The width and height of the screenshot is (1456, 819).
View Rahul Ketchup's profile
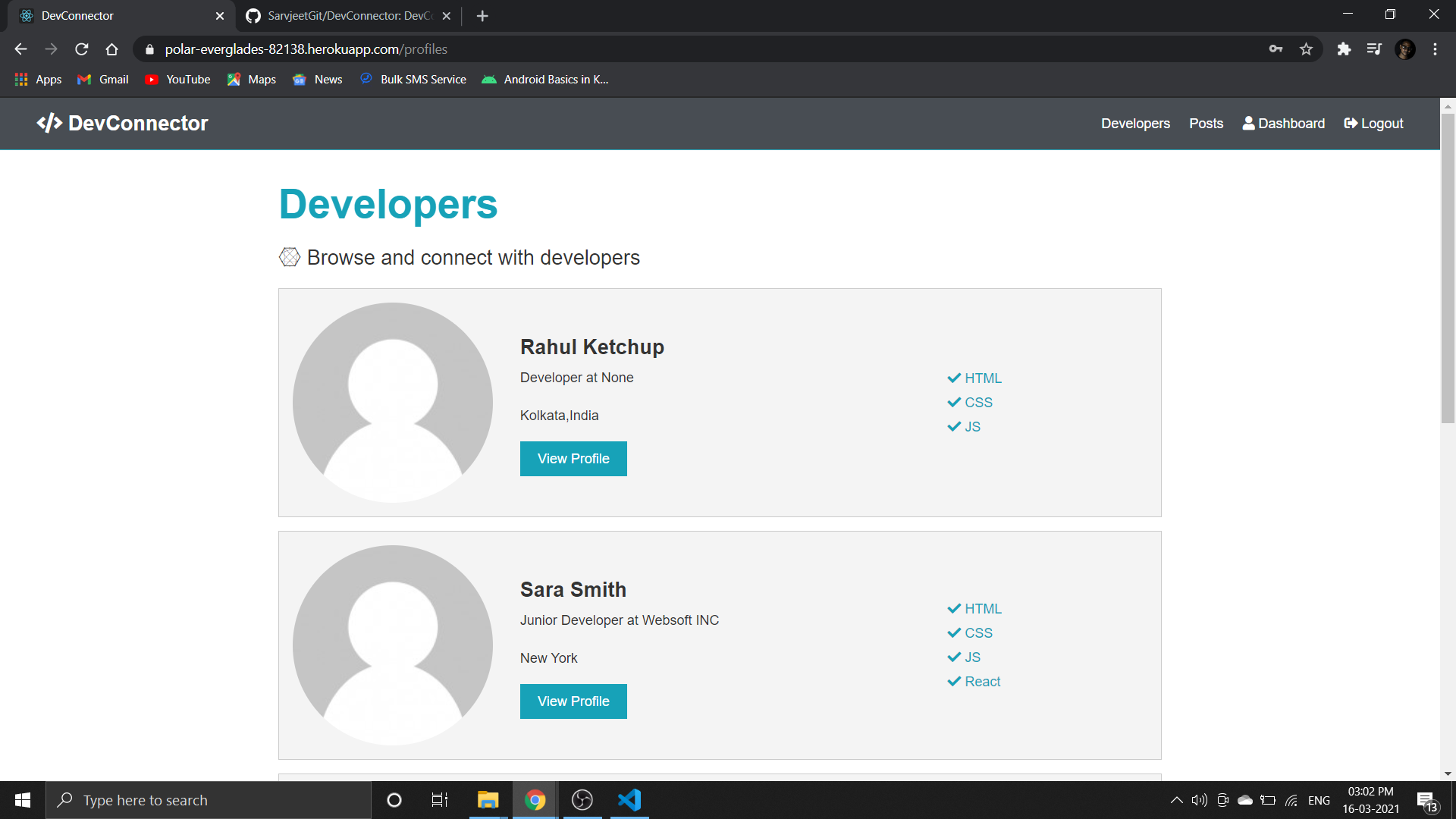(x=573, y=459)
